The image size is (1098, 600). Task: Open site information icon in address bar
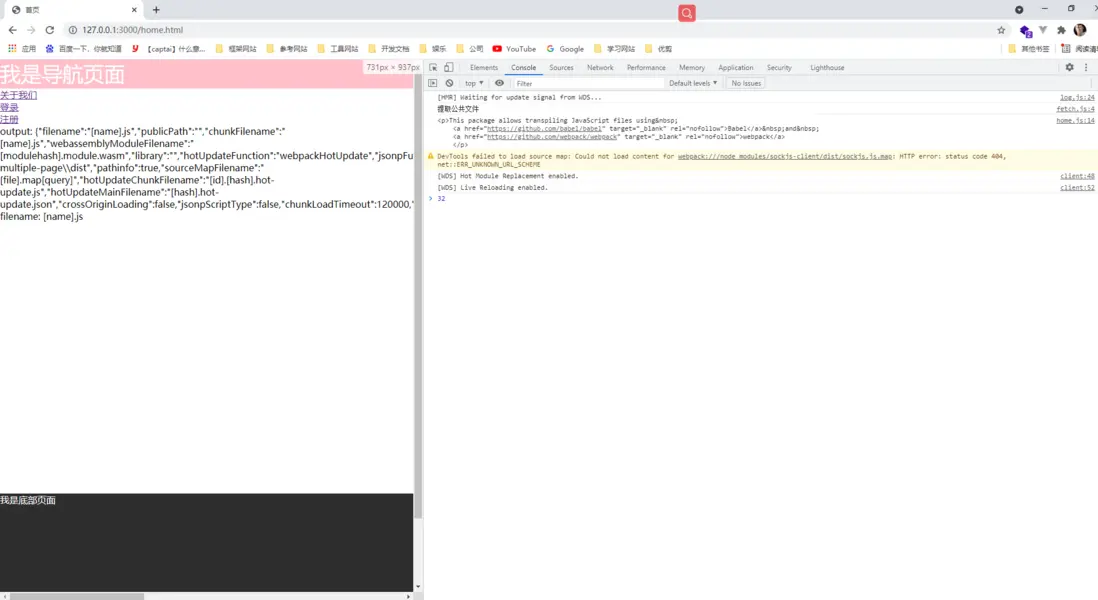pyautogui.click(x=72, y=30)
